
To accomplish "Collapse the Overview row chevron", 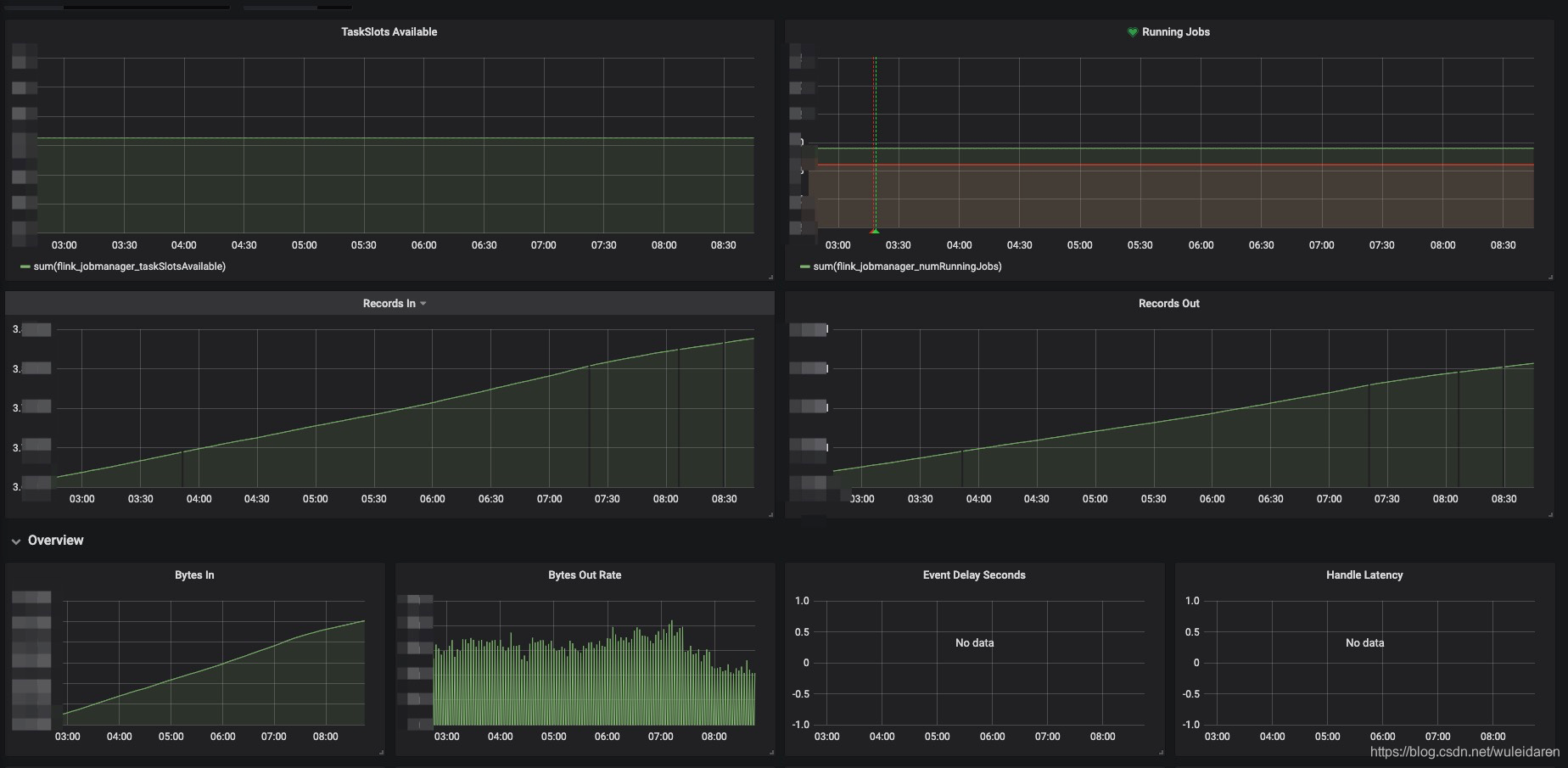I will (x=16, y=541).
